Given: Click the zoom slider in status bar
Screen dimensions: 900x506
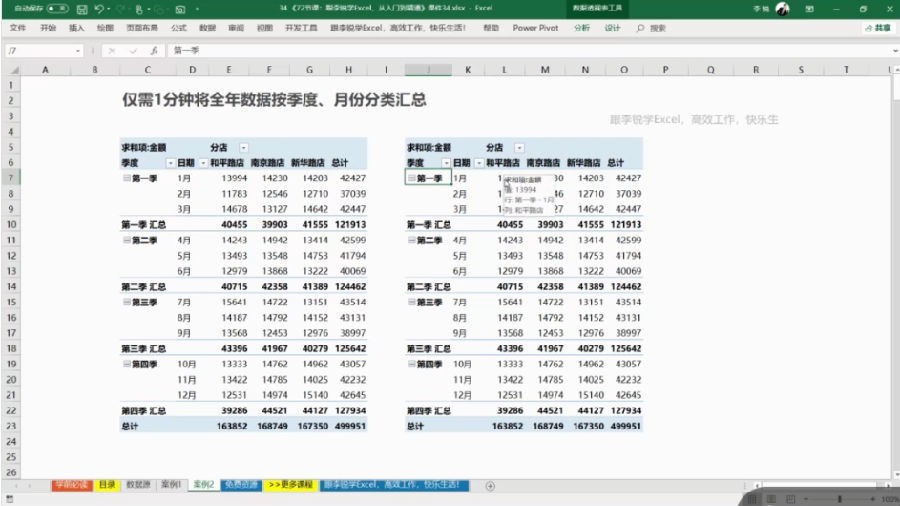Looking at the screenshot, I should click(839, 499).
